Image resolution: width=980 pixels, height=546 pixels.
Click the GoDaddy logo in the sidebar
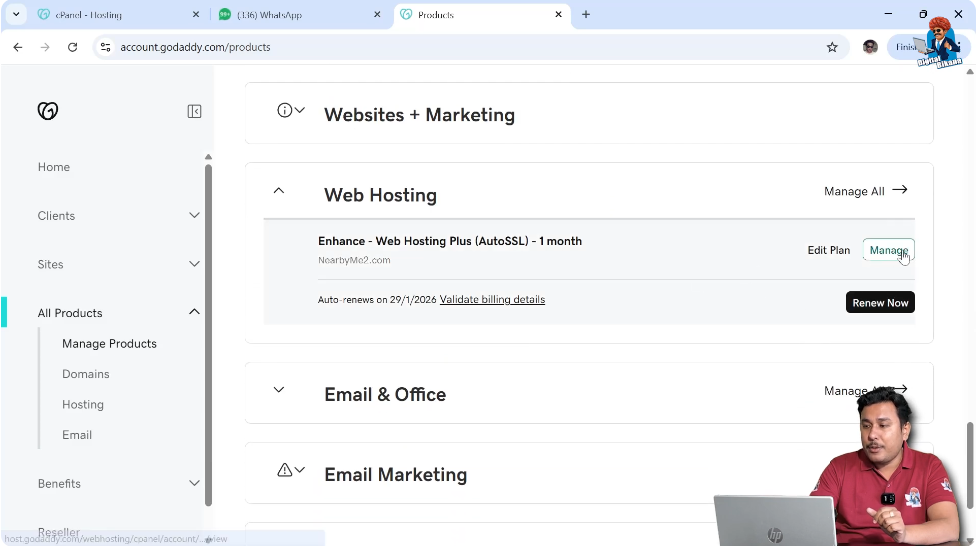coord(48,111)
